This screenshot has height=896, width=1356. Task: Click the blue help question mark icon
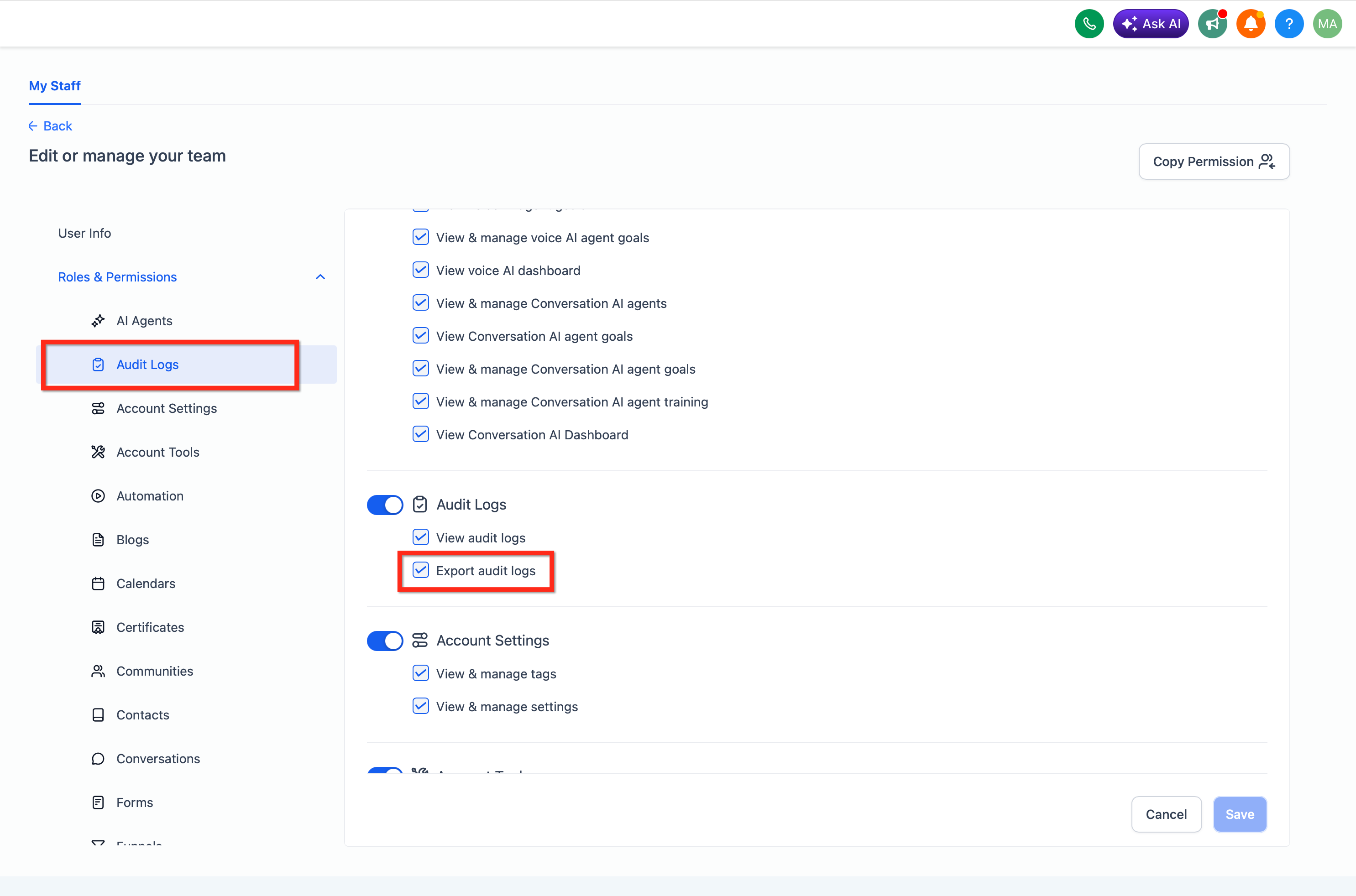[1288, 24]
